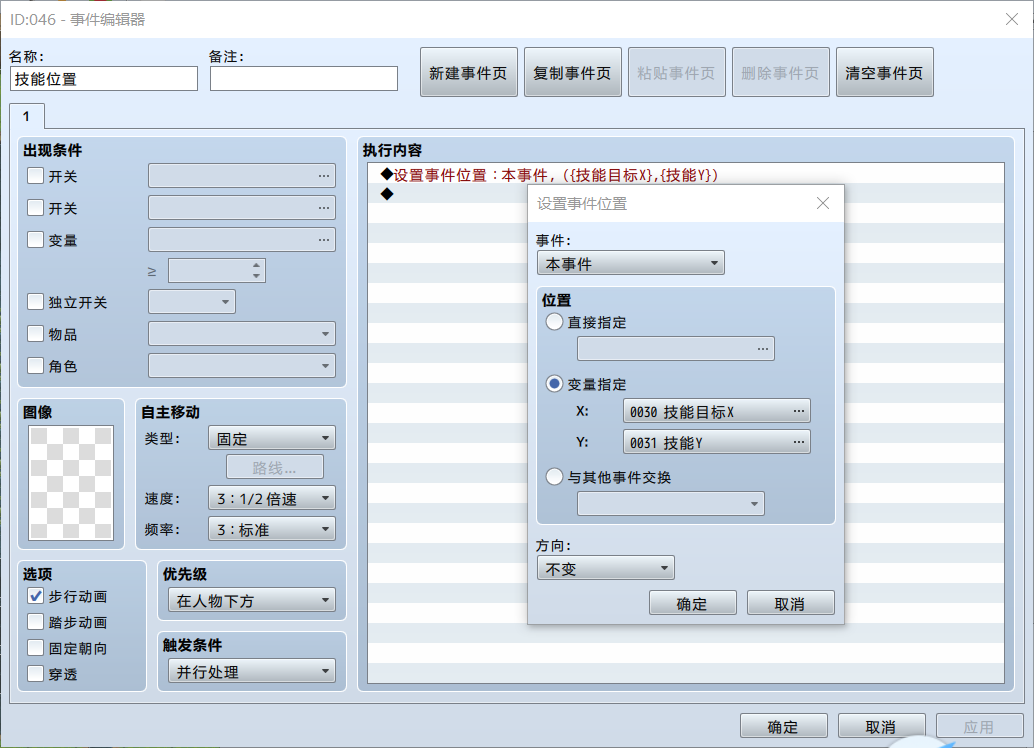Select the 变量指定 radio button
Screen dimensions: 1034x748
click(x=554, y=384)
